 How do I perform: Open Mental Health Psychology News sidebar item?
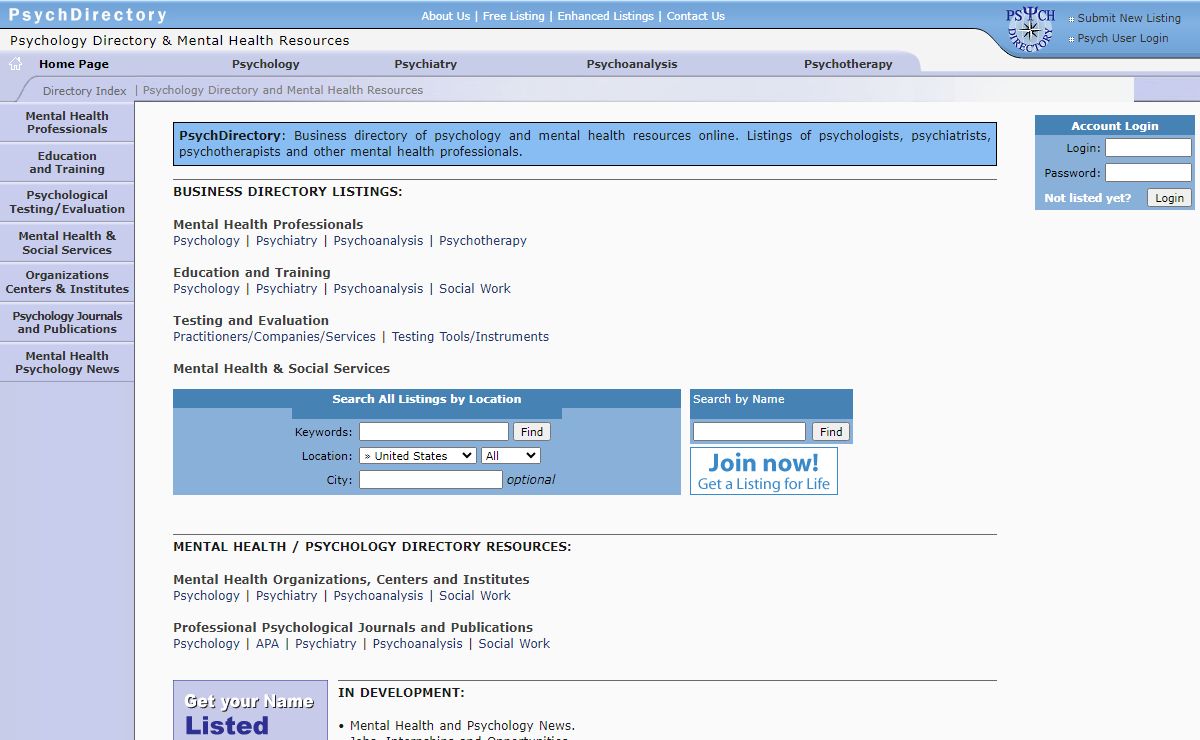coord(67,362)
